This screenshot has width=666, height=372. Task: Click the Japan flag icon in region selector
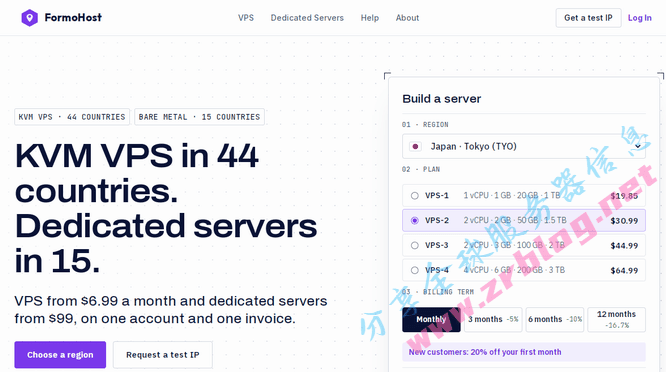[x=415, y=147]
